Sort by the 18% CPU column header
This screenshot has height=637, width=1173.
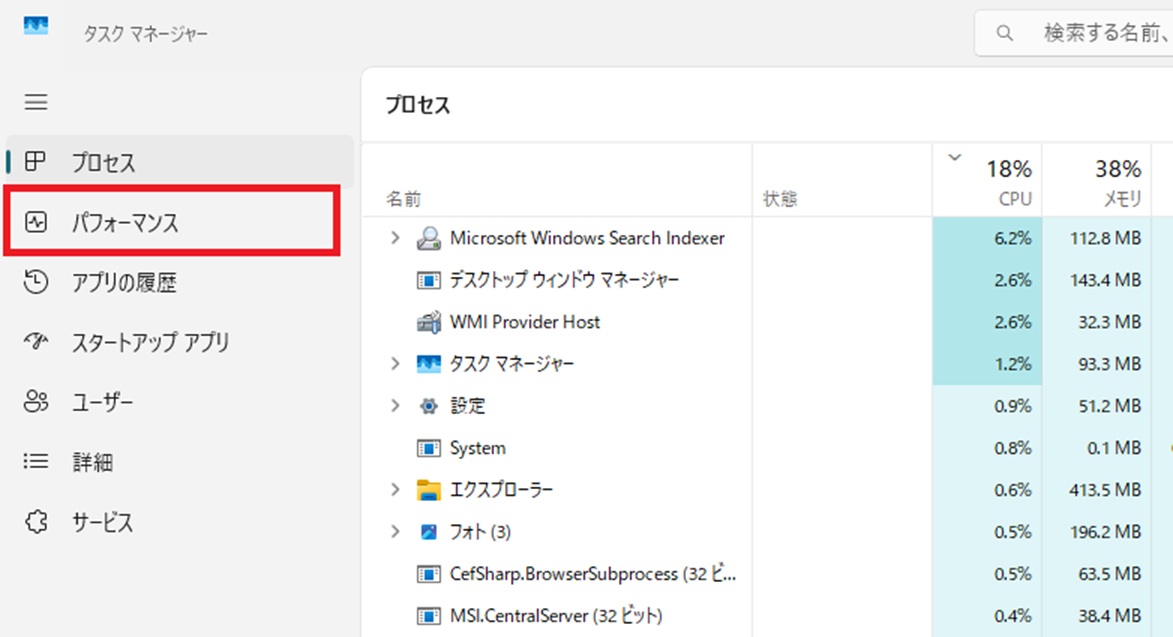987,180
